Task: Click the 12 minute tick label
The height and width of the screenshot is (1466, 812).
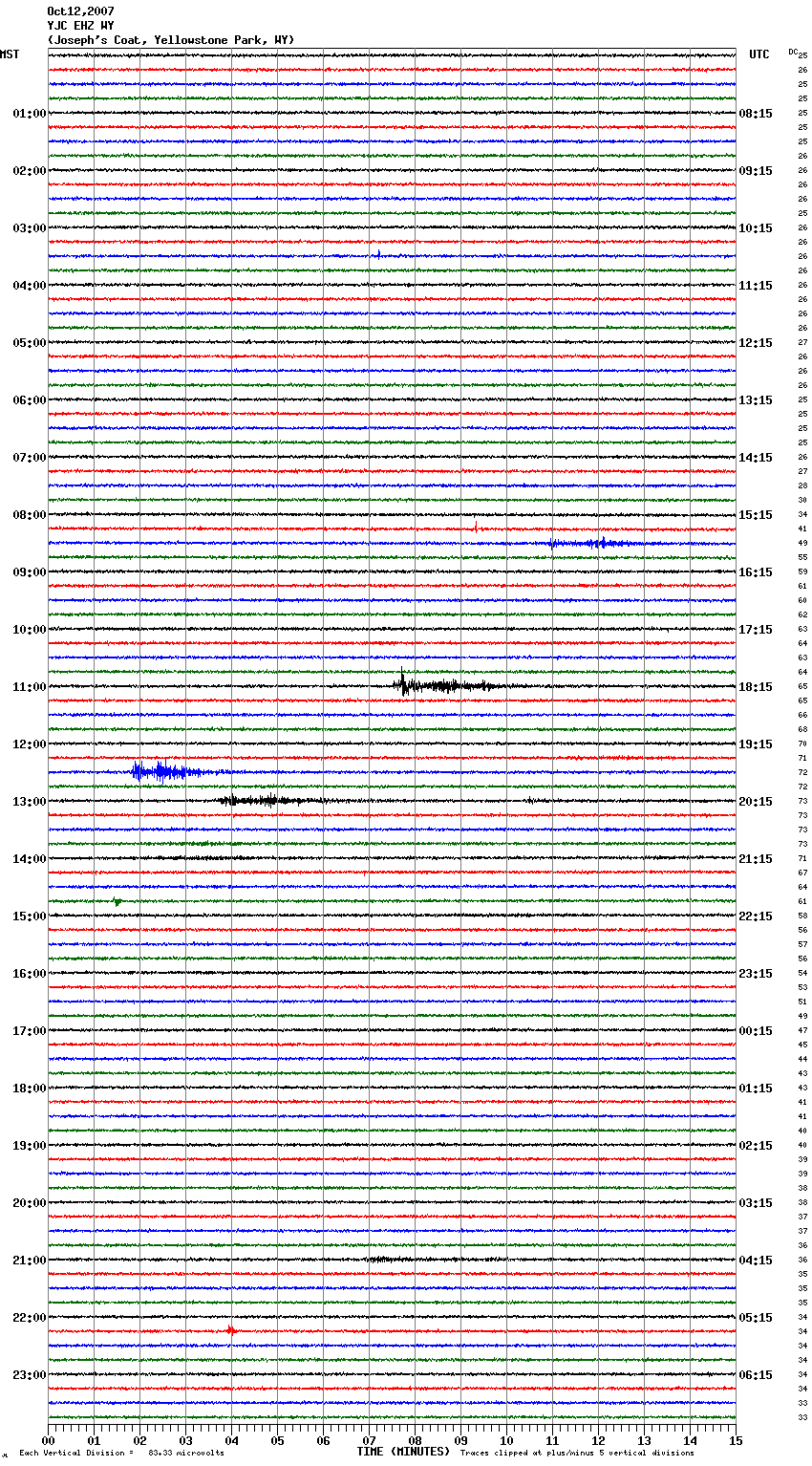Action: coord(598,1440)
